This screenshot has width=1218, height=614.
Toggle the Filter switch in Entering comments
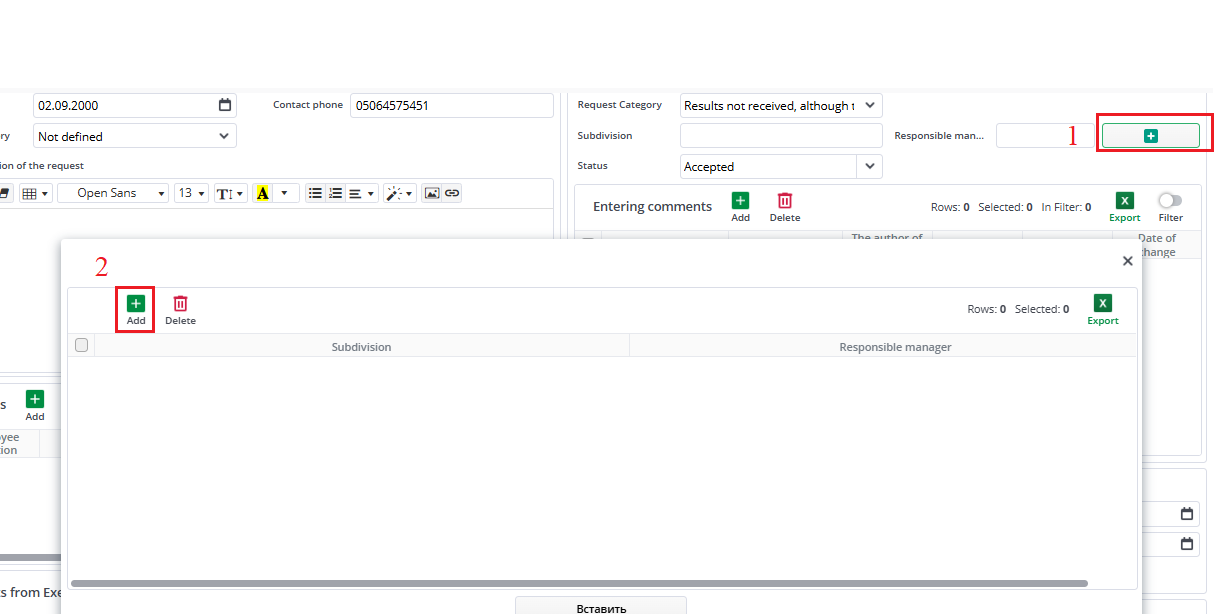(1170, 201)
